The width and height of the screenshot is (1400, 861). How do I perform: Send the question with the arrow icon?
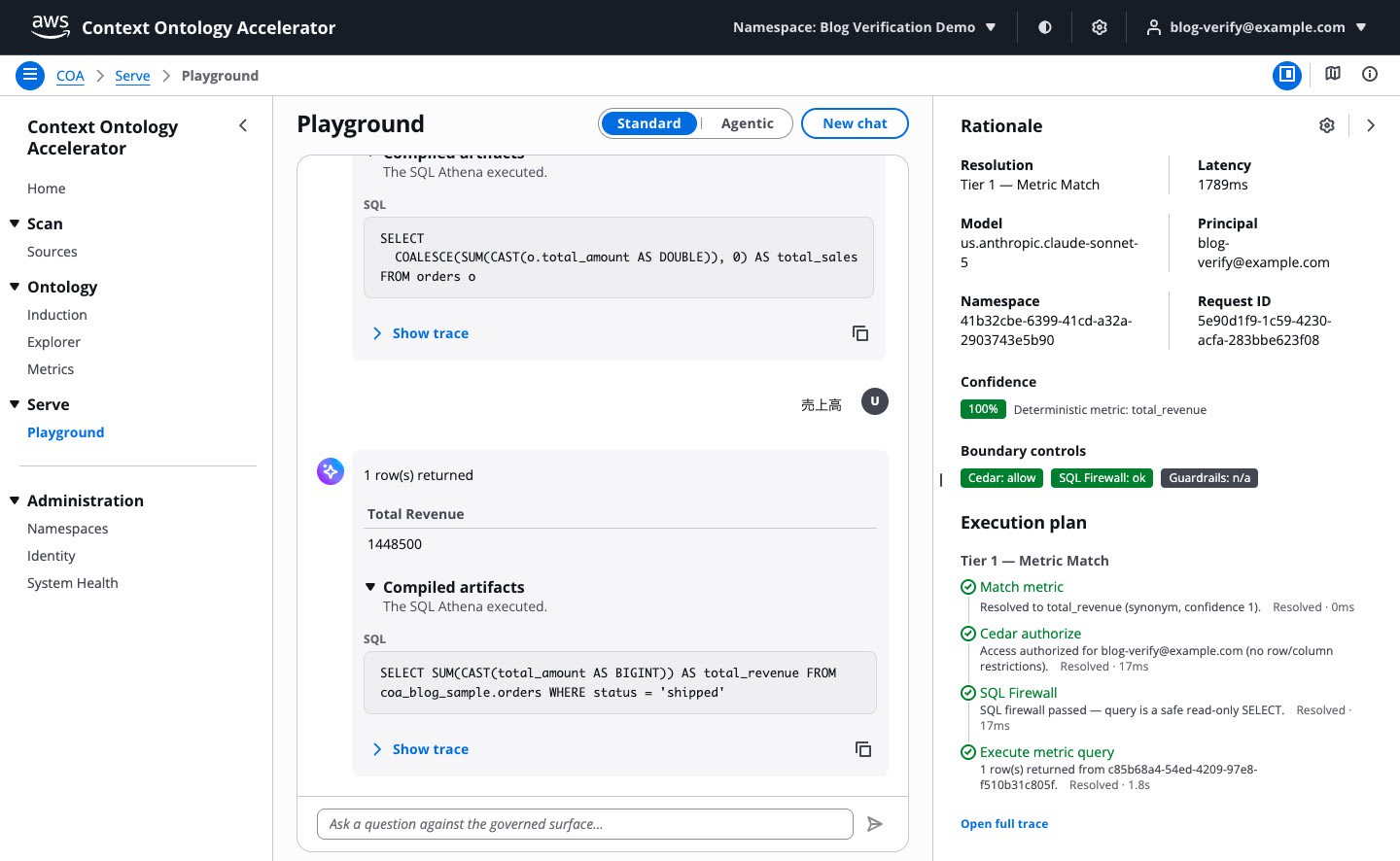[875, 824]
